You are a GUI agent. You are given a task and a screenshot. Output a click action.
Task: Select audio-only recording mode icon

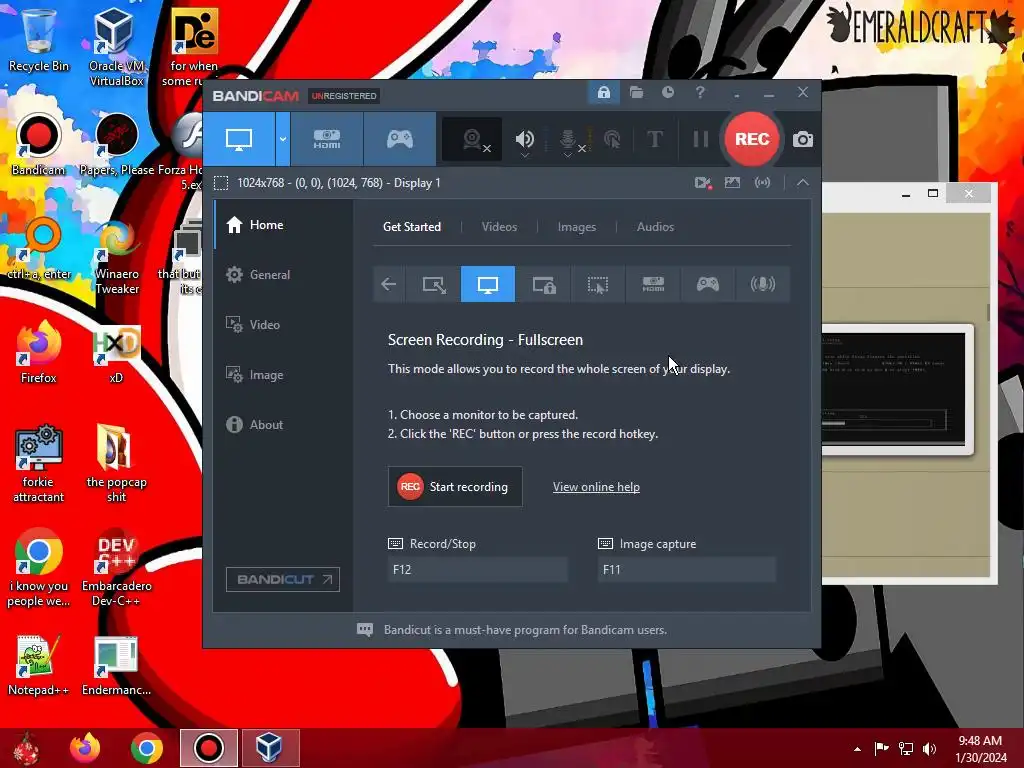[x=762, y=284]
